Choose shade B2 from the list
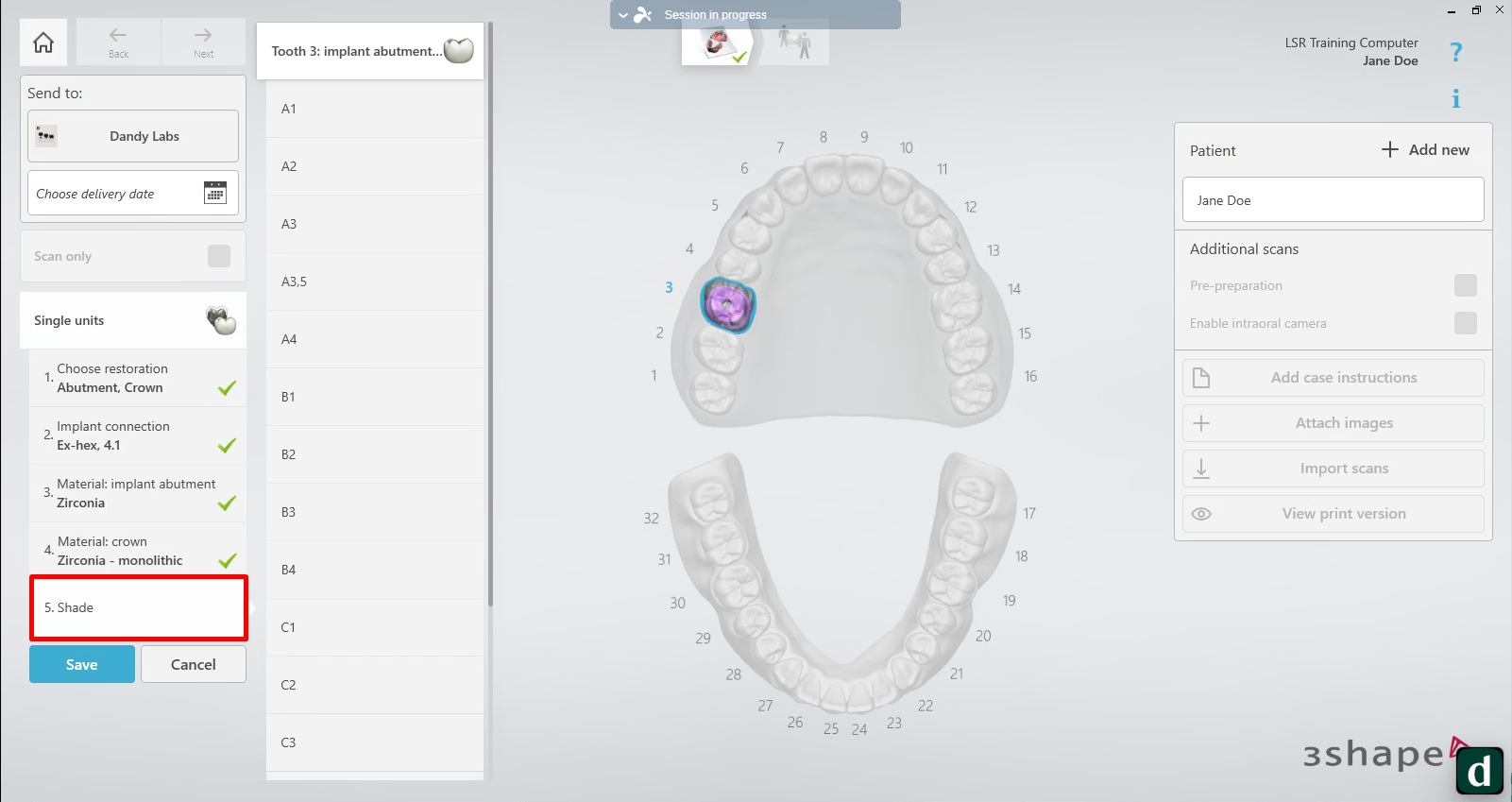This screenshot has width=1512, height=802. coord(375,454)
